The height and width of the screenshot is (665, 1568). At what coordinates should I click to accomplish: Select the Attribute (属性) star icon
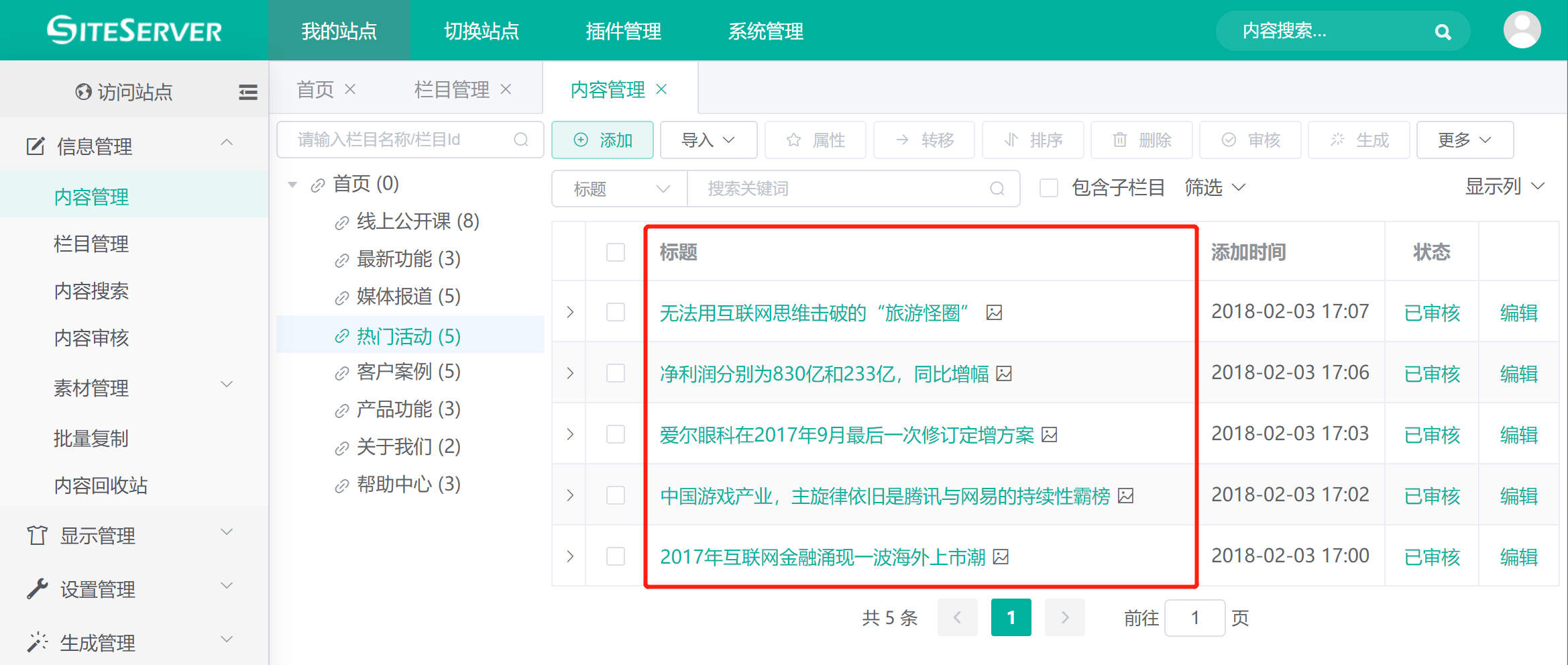point(793,140)
